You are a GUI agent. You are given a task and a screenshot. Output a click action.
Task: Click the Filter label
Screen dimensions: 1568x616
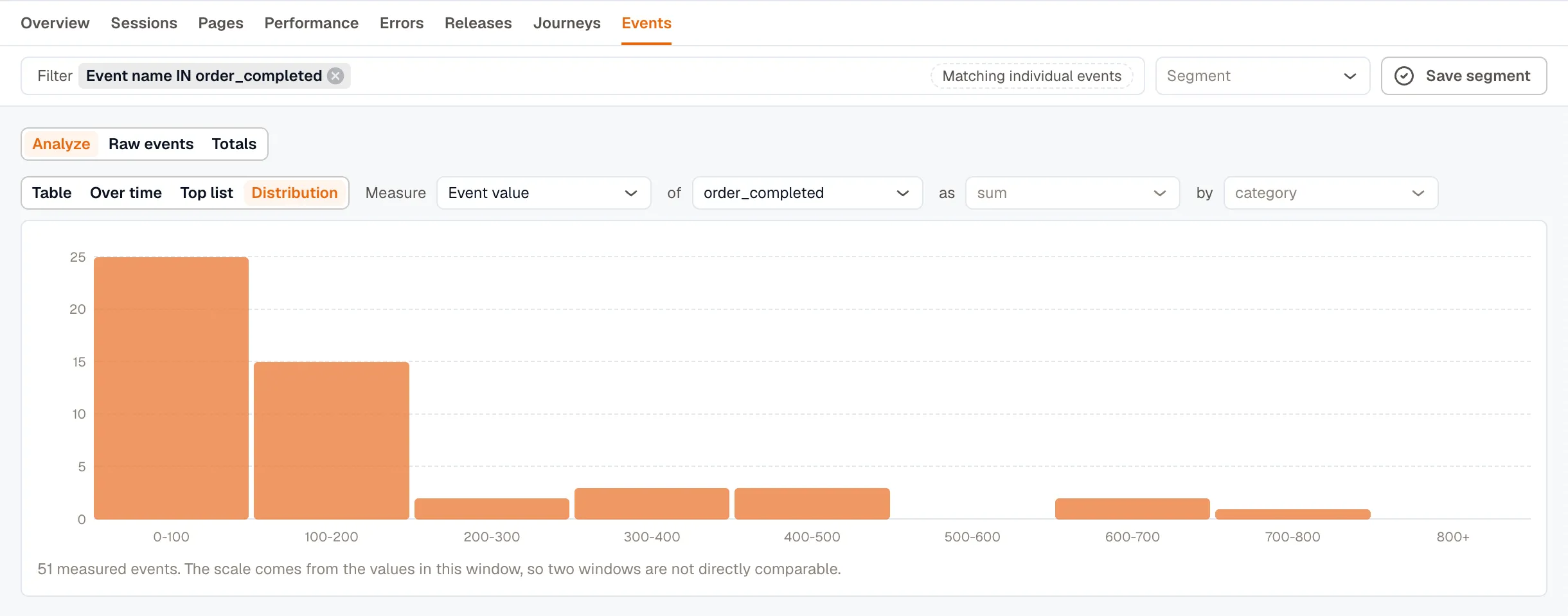click(x=55, y=76)
